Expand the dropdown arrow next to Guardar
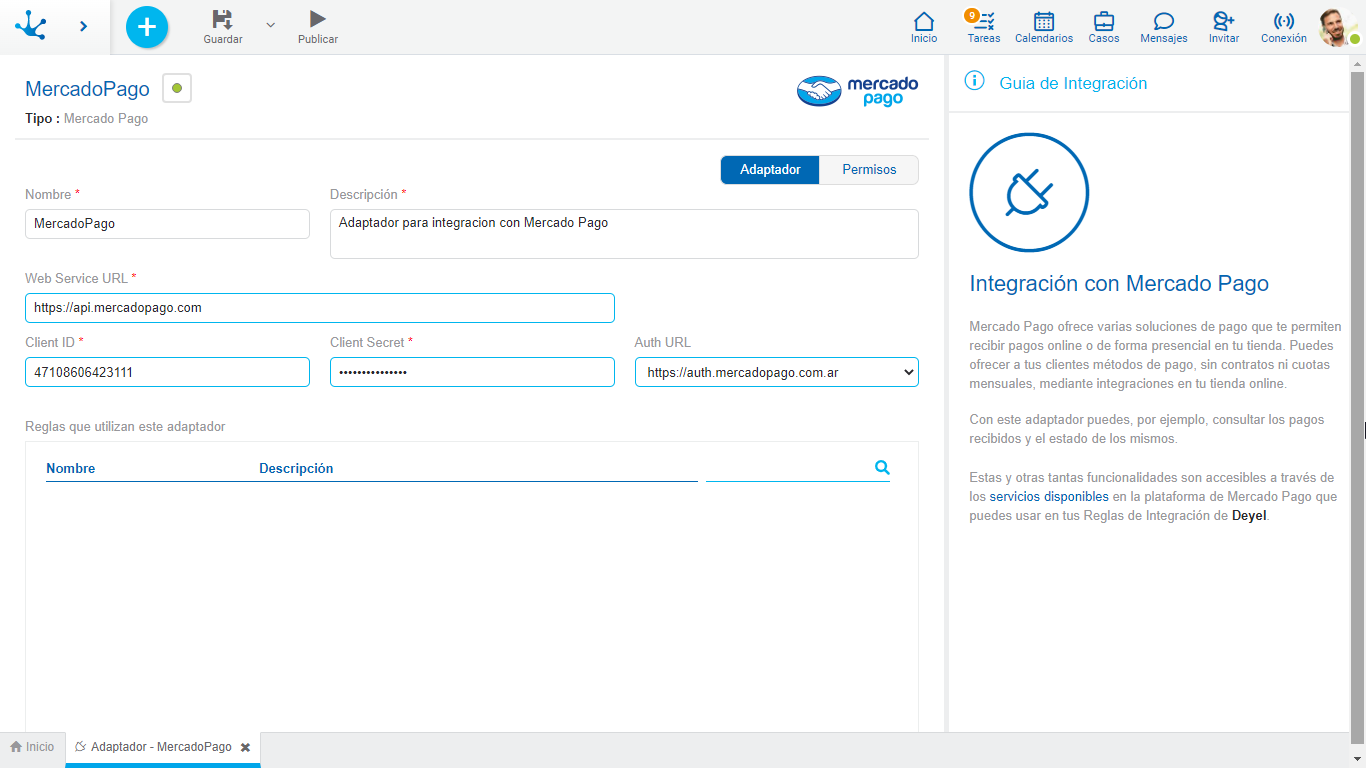Image resolution: width=1366 pixels, height=768 pixels. 270,24
